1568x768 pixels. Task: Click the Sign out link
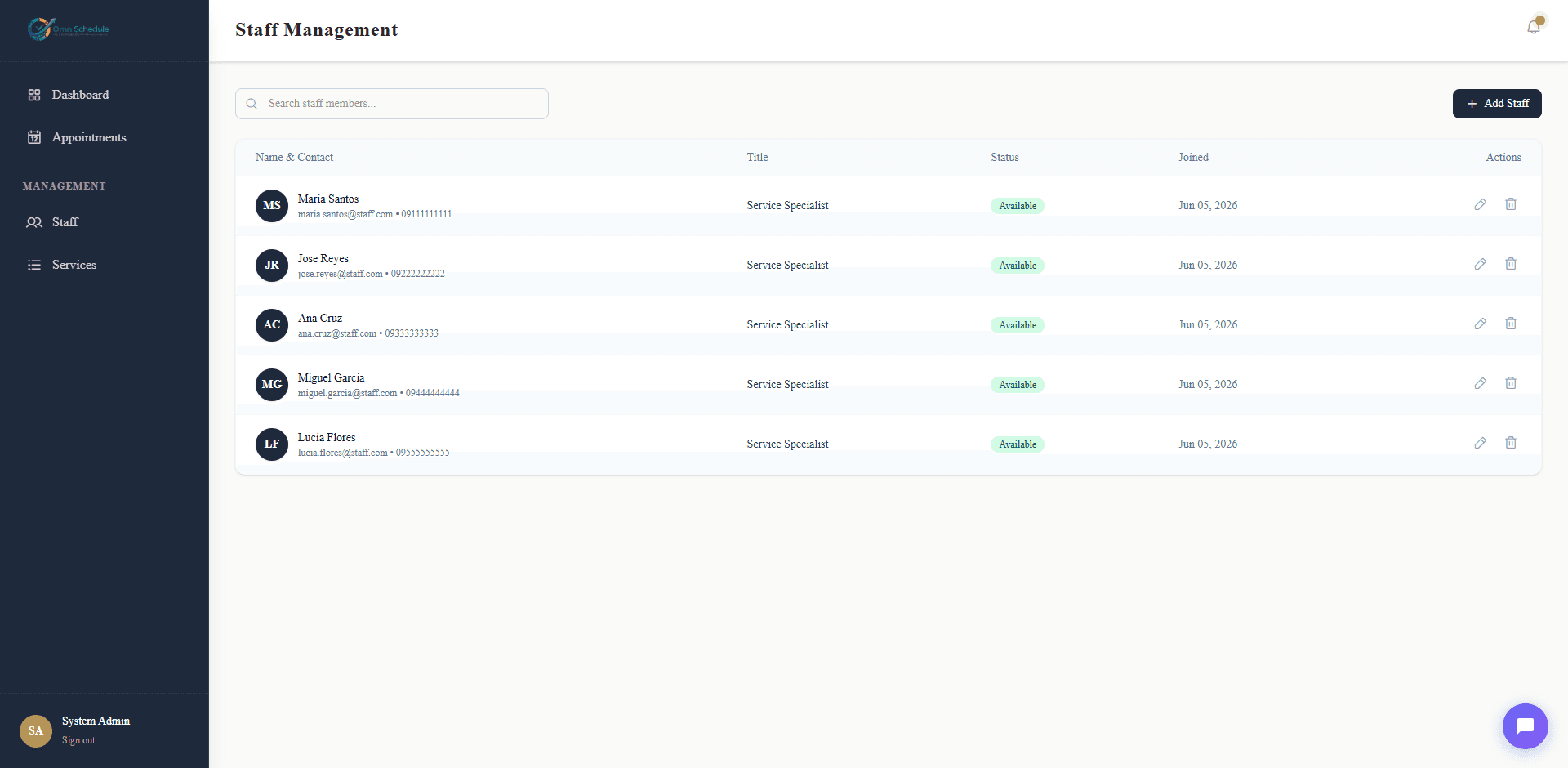78,740
